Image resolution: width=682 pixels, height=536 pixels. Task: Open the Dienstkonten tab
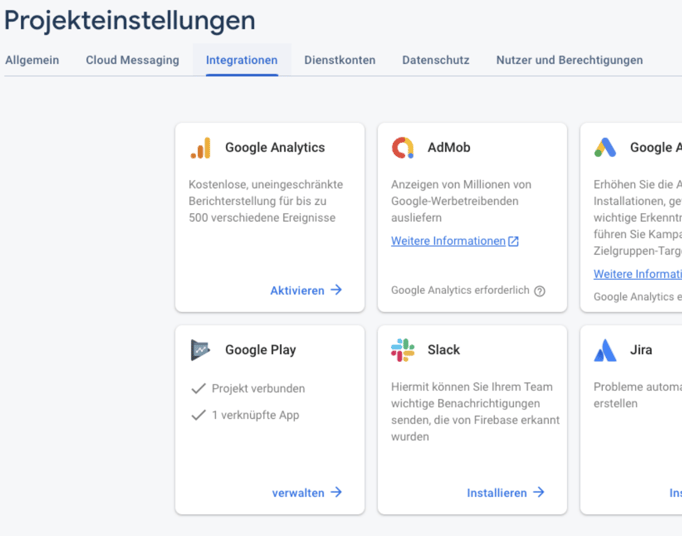click(340, 60)
